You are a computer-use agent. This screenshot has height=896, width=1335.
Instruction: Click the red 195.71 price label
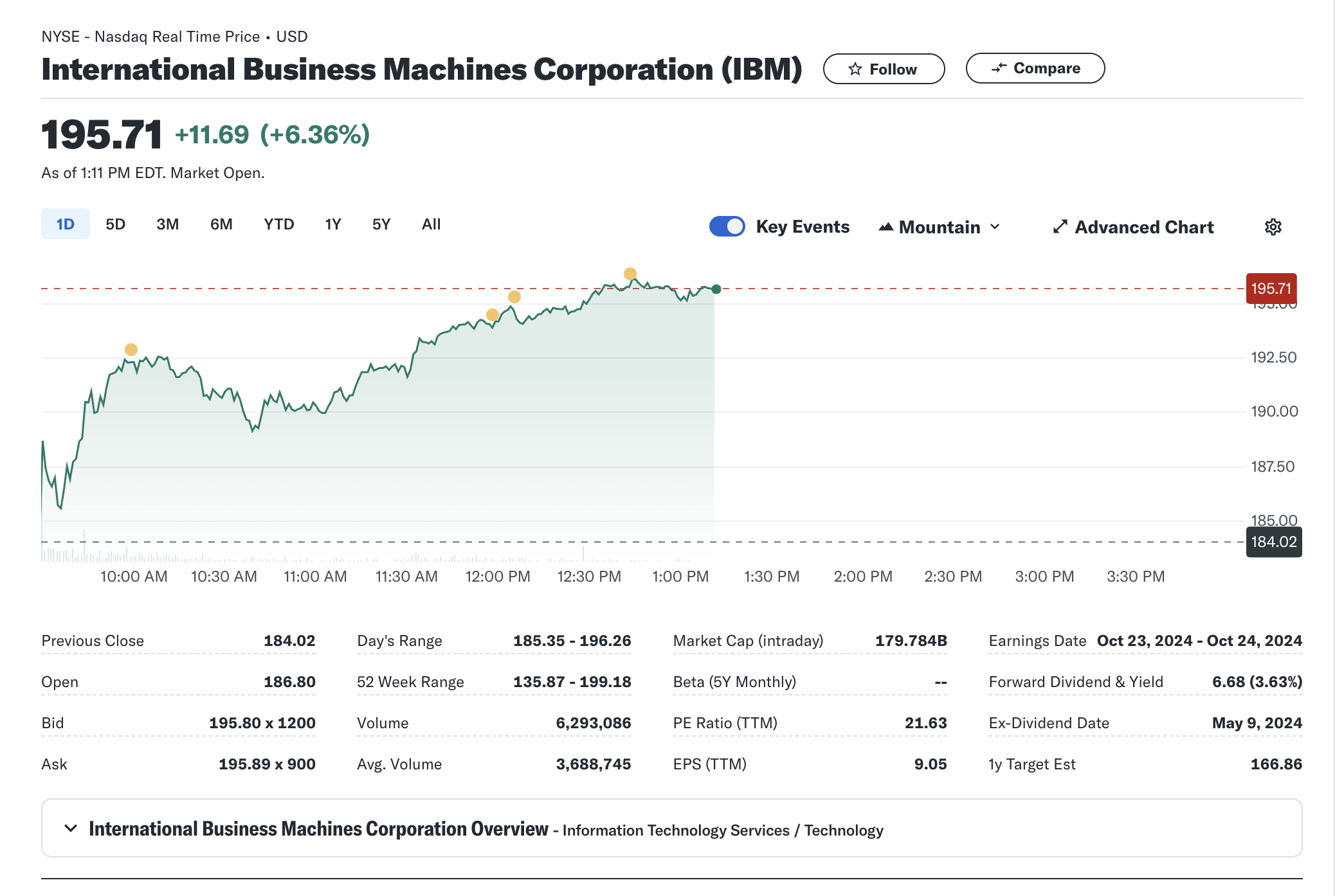1271,289
